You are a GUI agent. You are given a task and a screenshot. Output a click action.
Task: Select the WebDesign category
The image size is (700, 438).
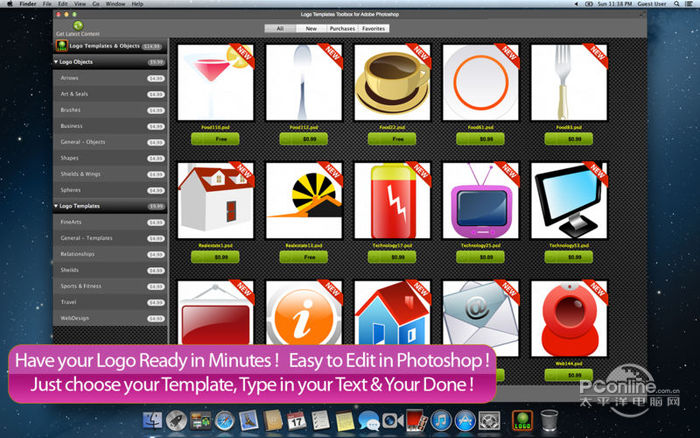110,318
